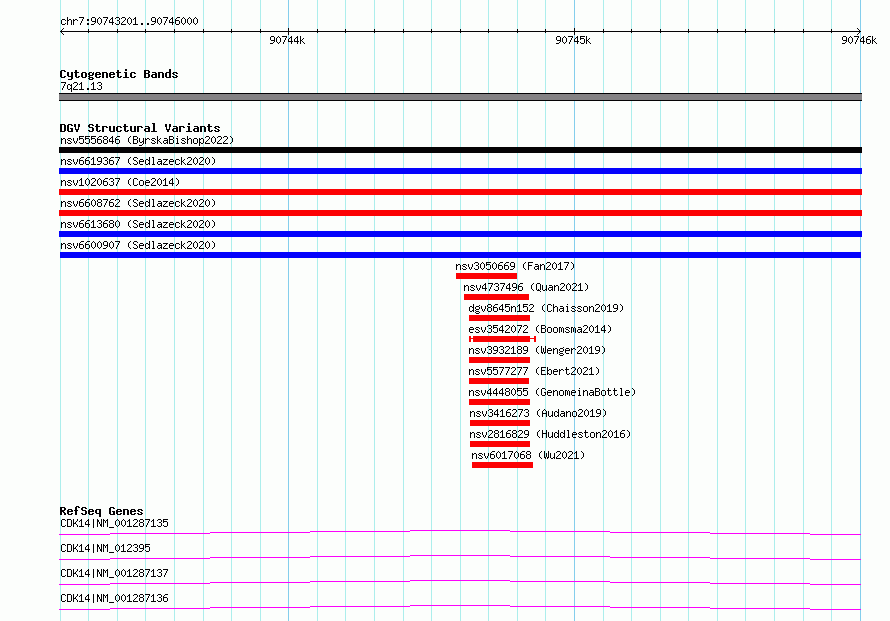
Task: Click the 90746k ruler label
Action: [859, 40]
